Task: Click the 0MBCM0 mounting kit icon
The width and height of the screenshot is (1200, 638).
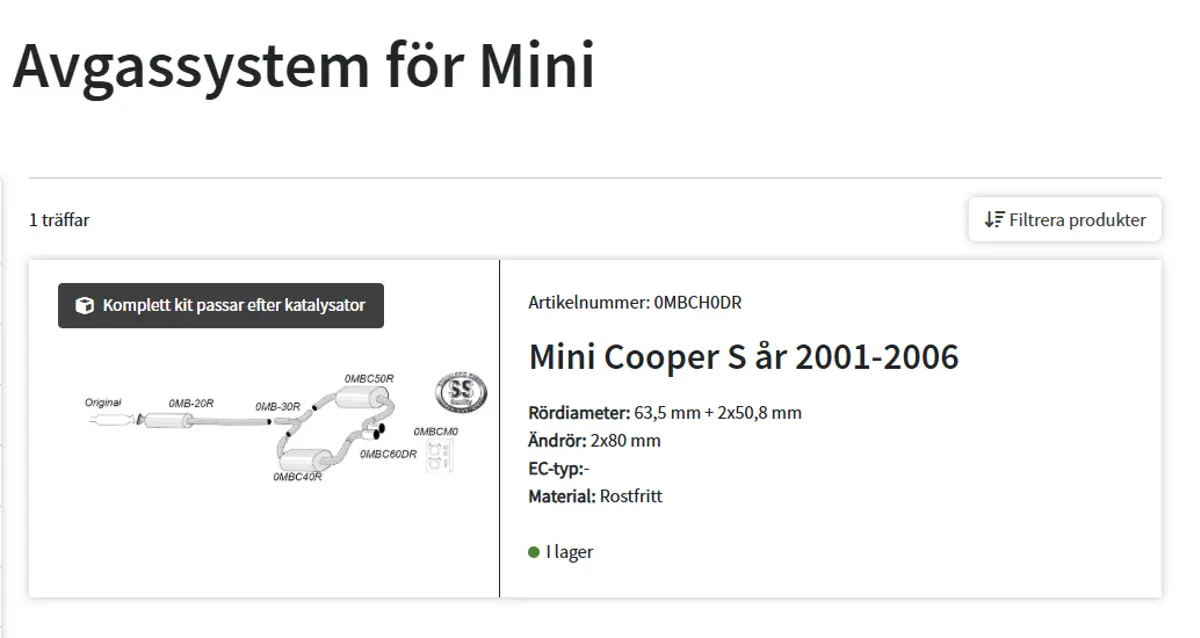Action: coord(437,455)
